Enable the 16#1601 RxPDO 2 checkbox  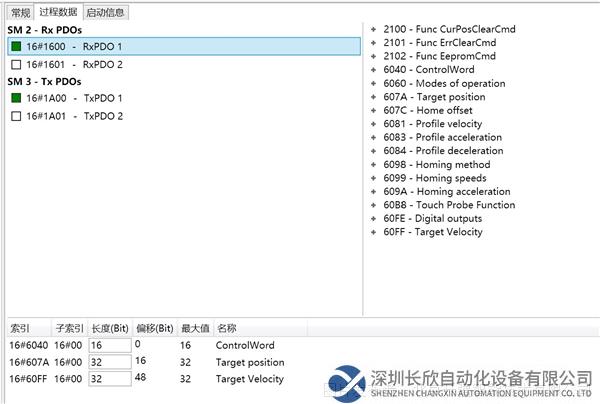coord(16,65)
